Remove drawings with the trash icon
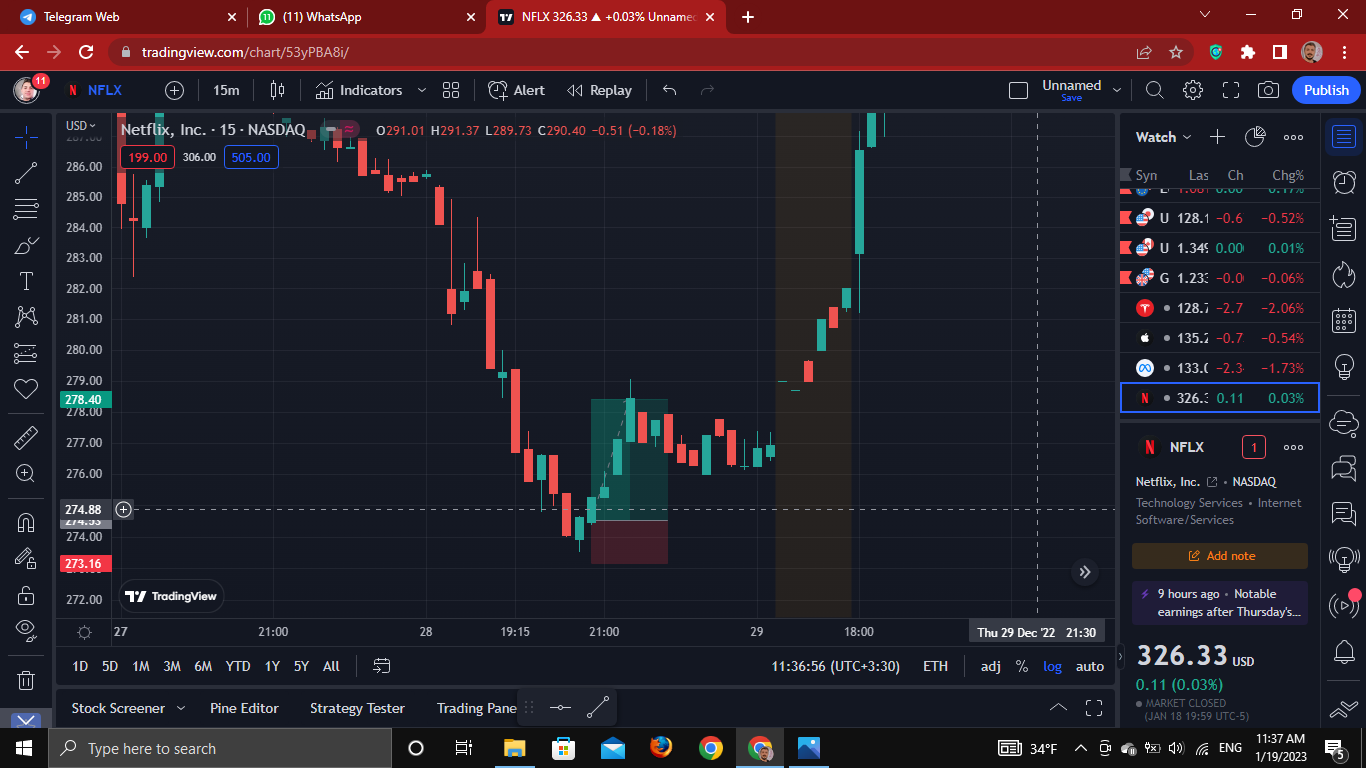The height and width of the screenshot is (768, 1366). 26,680
